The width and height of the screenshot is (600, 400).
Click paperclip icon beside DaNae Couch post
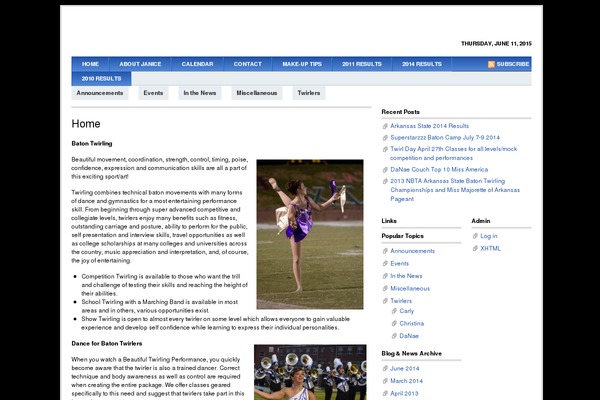[x=385, y=170]
